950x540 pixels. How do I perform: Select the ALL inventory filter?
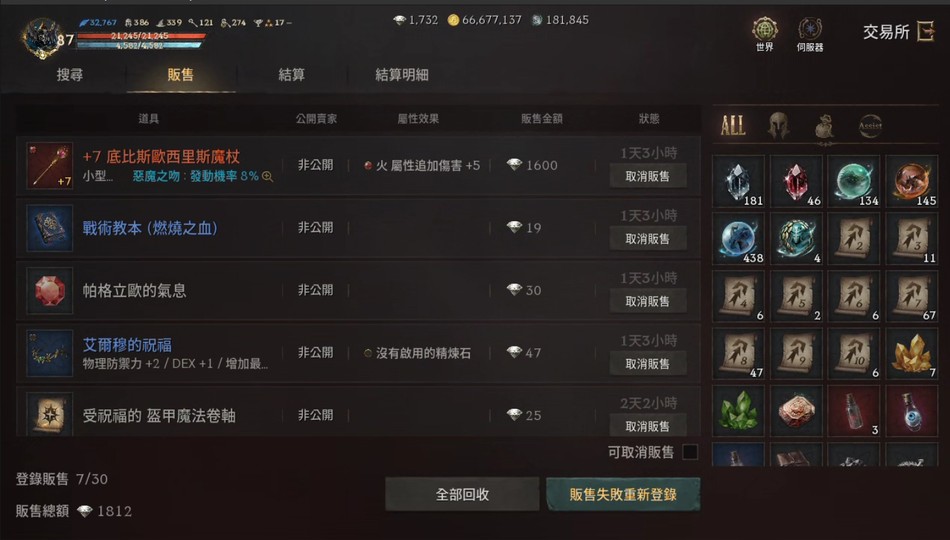pyautogui.click(x=733, y=125)
